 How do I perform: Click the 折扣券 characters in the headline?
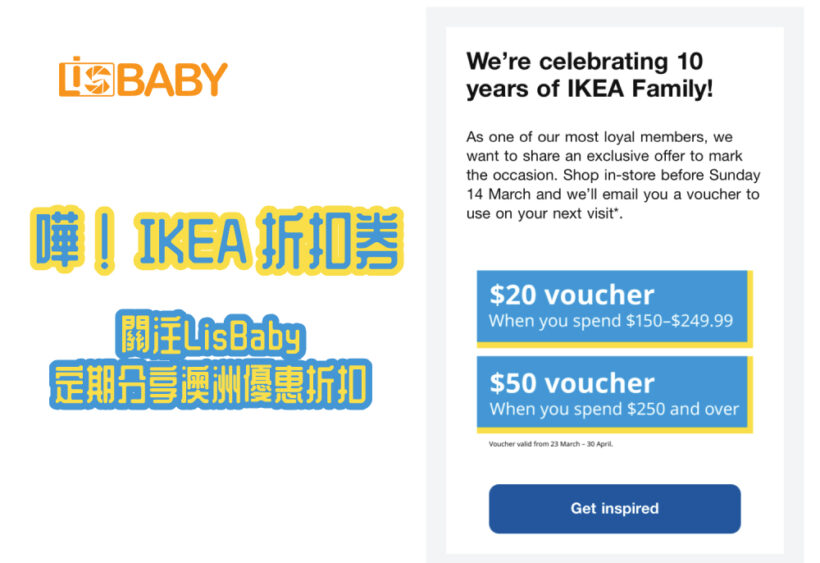(331, 240)
